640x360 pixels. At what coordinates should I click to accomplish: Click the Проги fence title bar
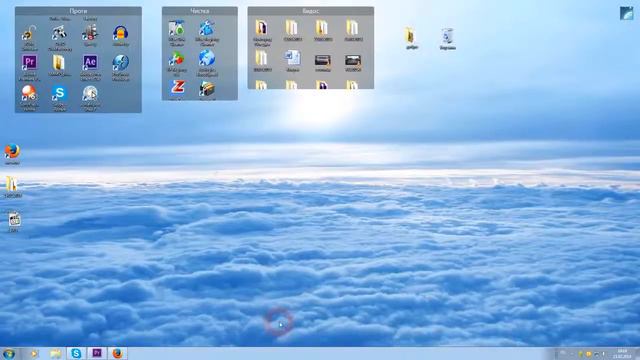[x=78, y=11]
